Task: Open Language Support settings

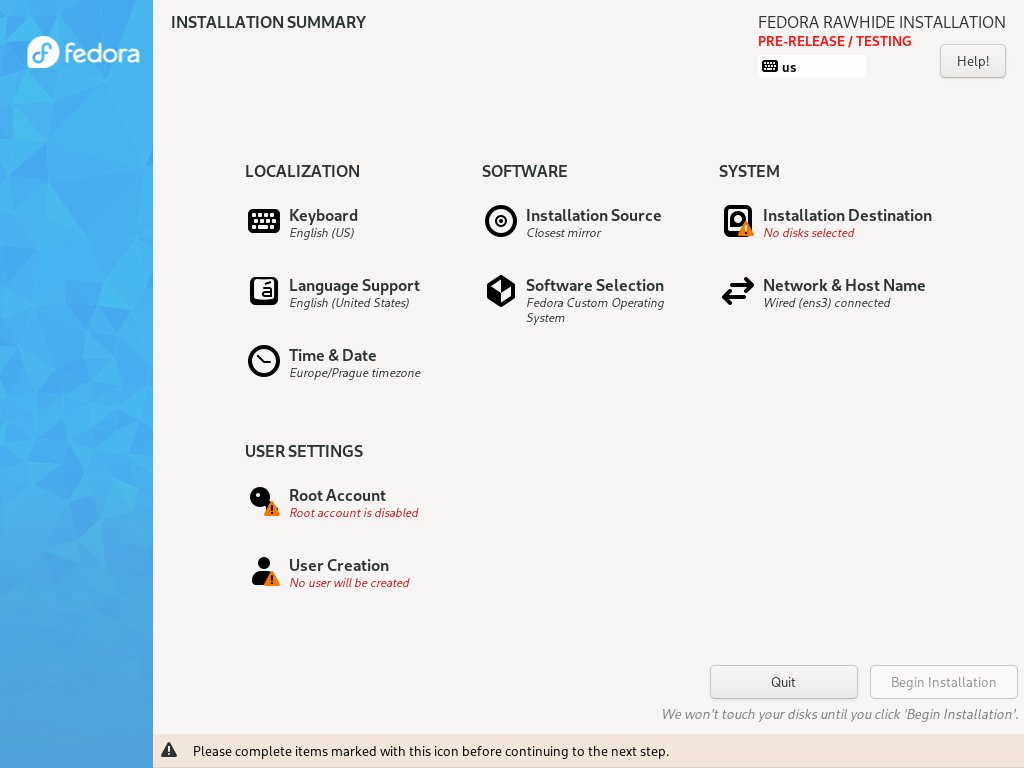Action: click(354, 285)
